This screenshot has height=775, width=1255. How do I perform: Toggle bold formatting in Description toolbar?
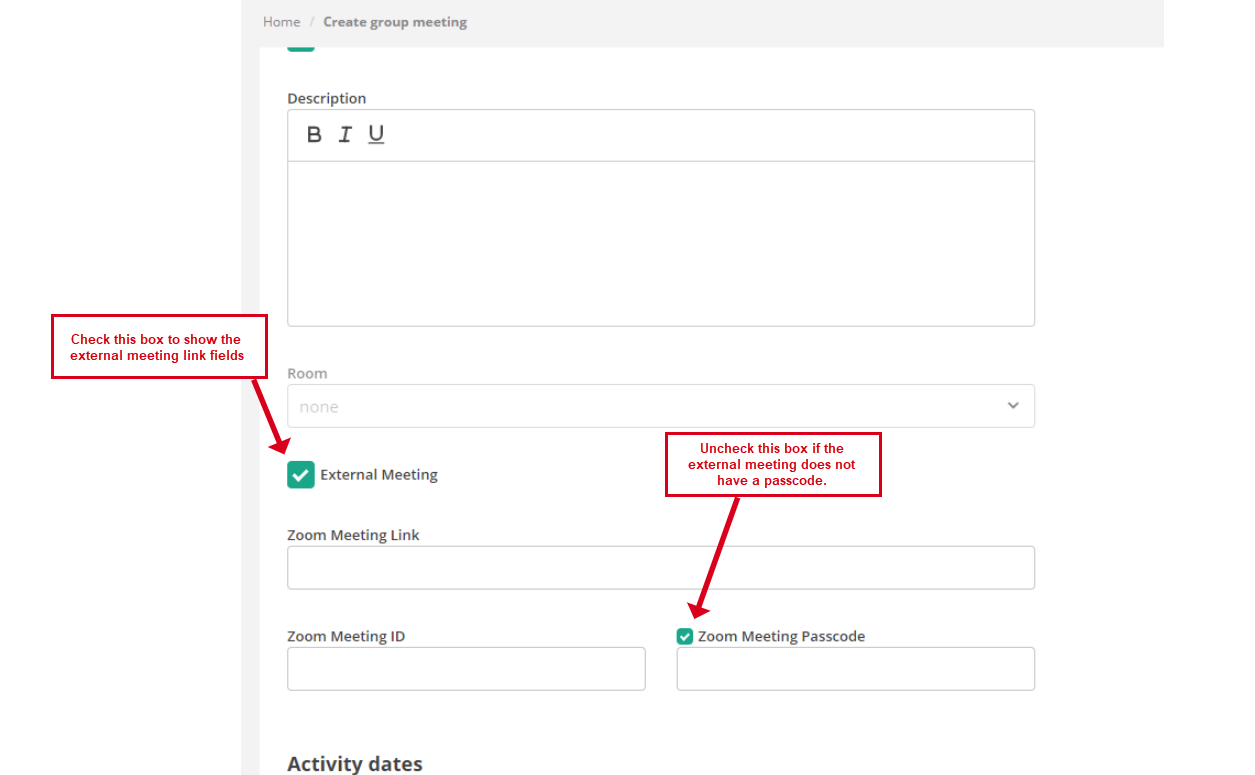314,135
